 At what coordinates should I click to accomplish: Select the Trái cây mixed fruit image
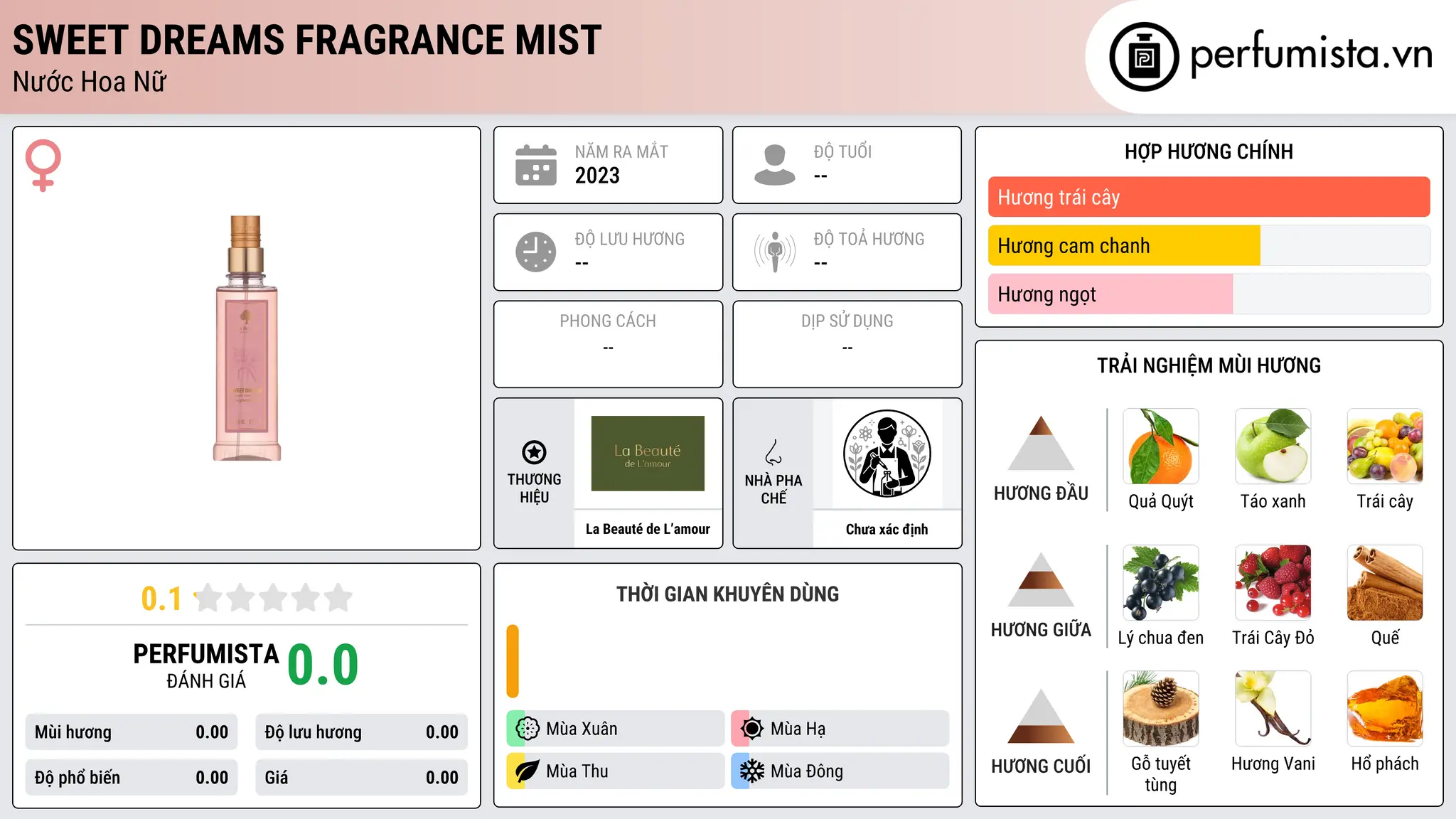1385,446
